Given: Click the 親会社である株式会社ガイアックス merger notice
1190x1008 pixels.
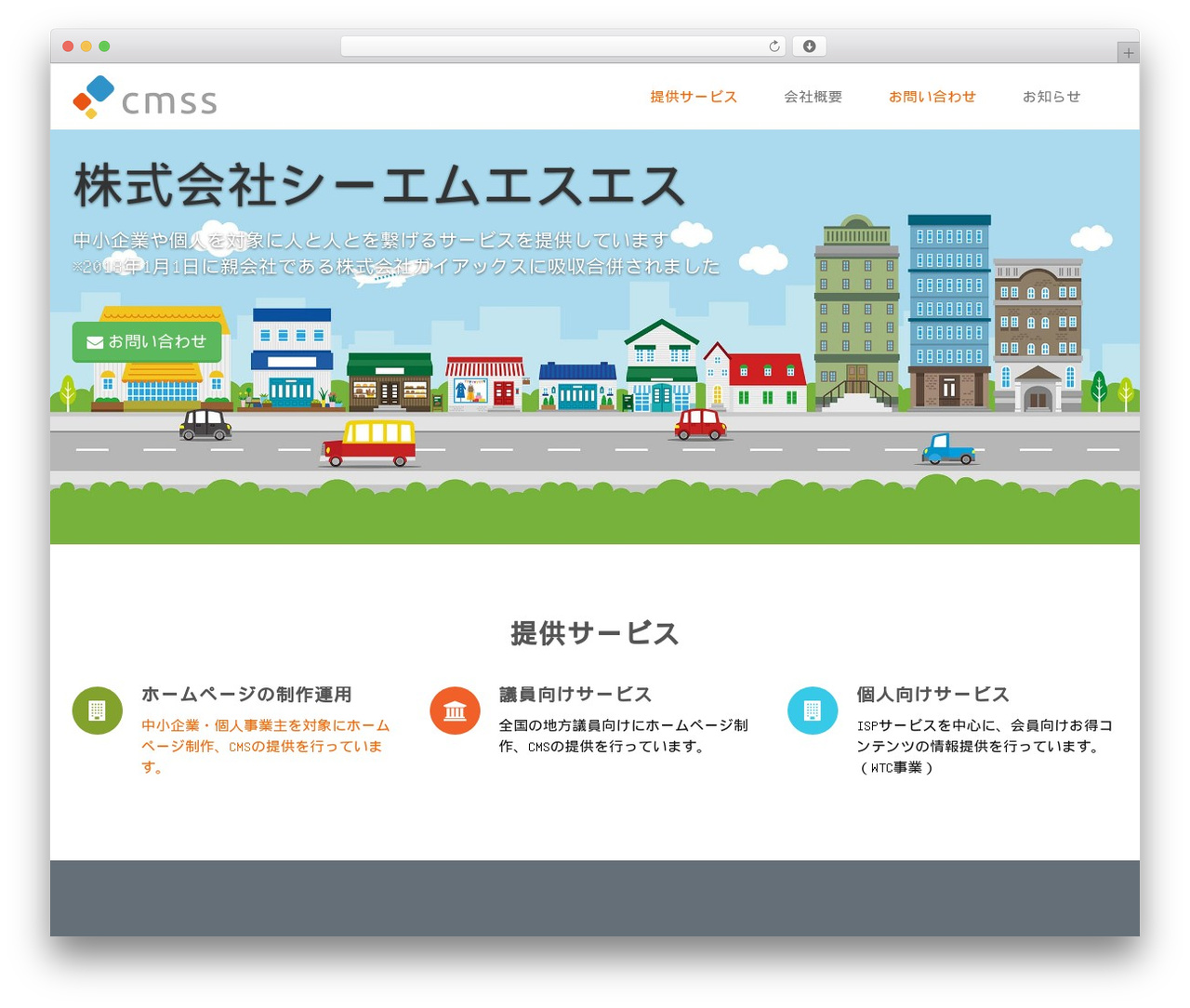Looking at the screenshot, I should [x=396, y=267].
